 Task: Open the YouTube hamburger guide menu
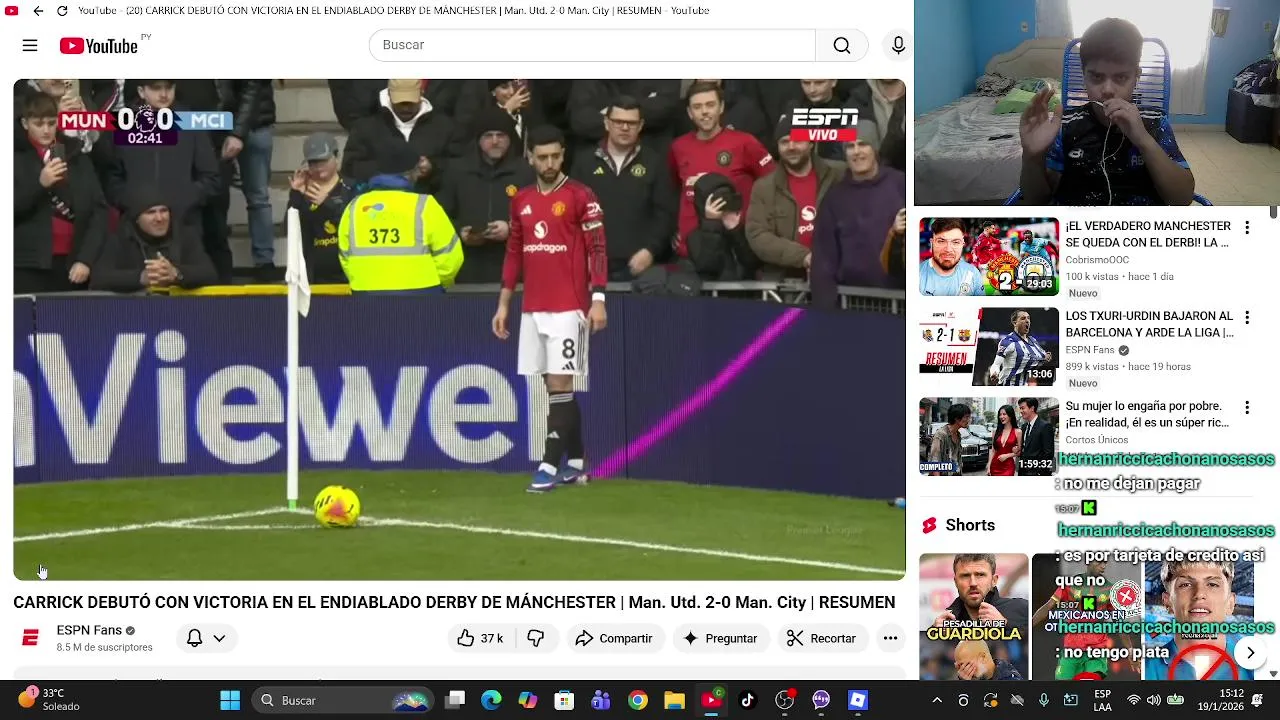point(30,45)
